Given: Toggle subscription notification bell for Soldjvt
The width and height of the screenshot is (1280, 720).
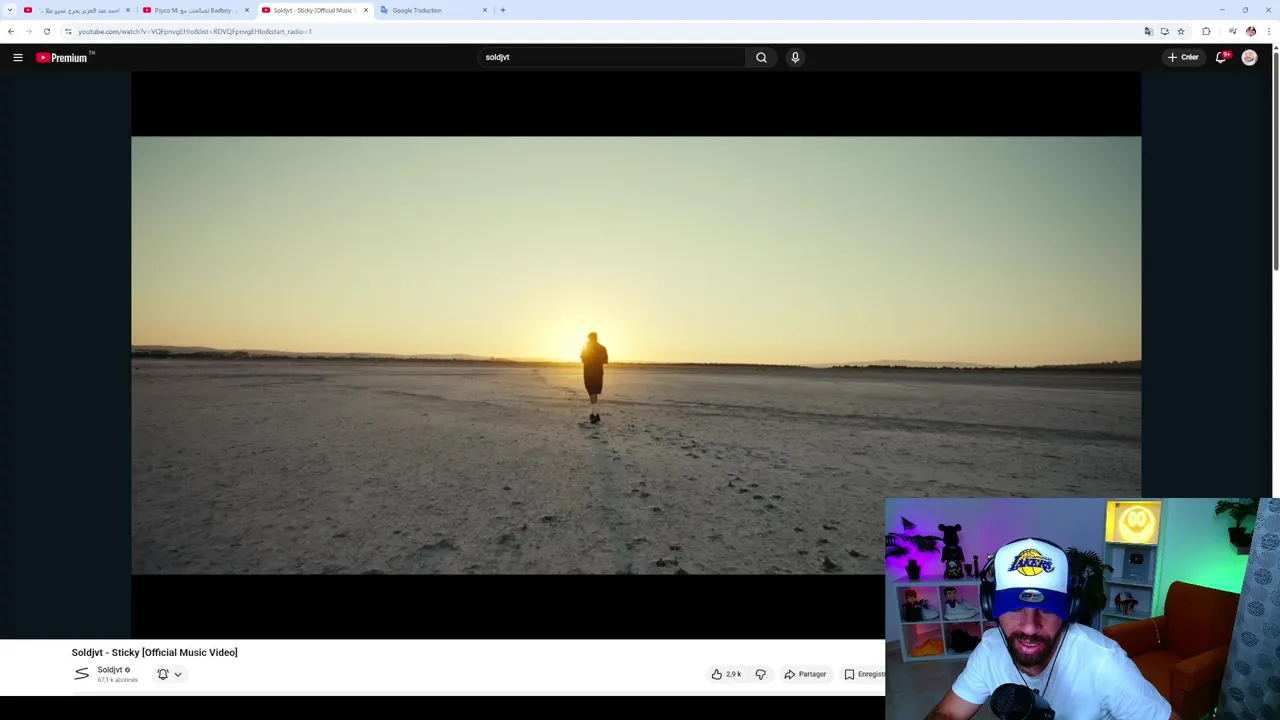Looking at the screenshot, I should 163,674.
